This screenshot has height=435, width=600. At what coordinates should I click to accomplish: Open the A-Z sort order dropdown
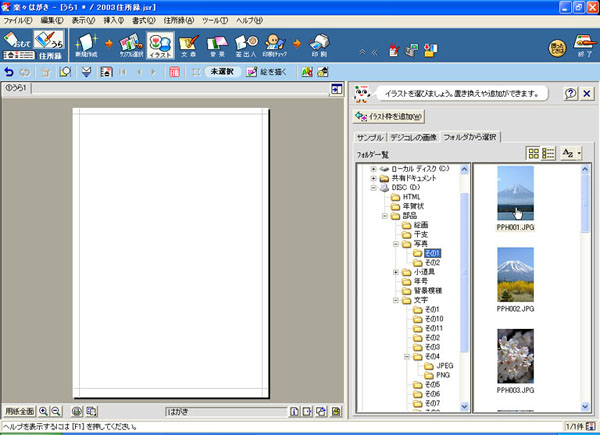point(572,153)
